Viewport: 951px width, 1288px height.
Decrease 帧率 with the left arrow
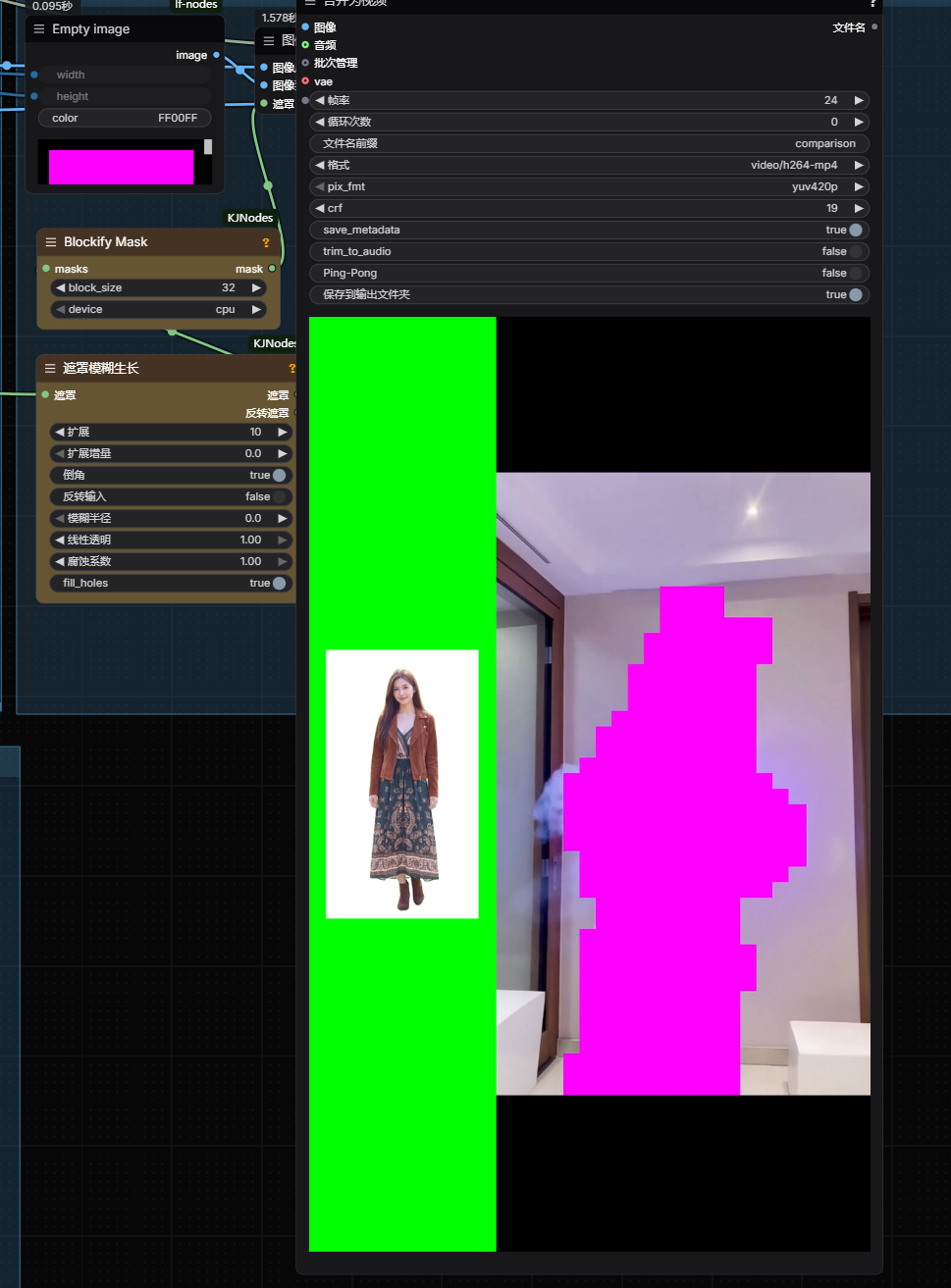pyautogui.click(x=320, y=100)
